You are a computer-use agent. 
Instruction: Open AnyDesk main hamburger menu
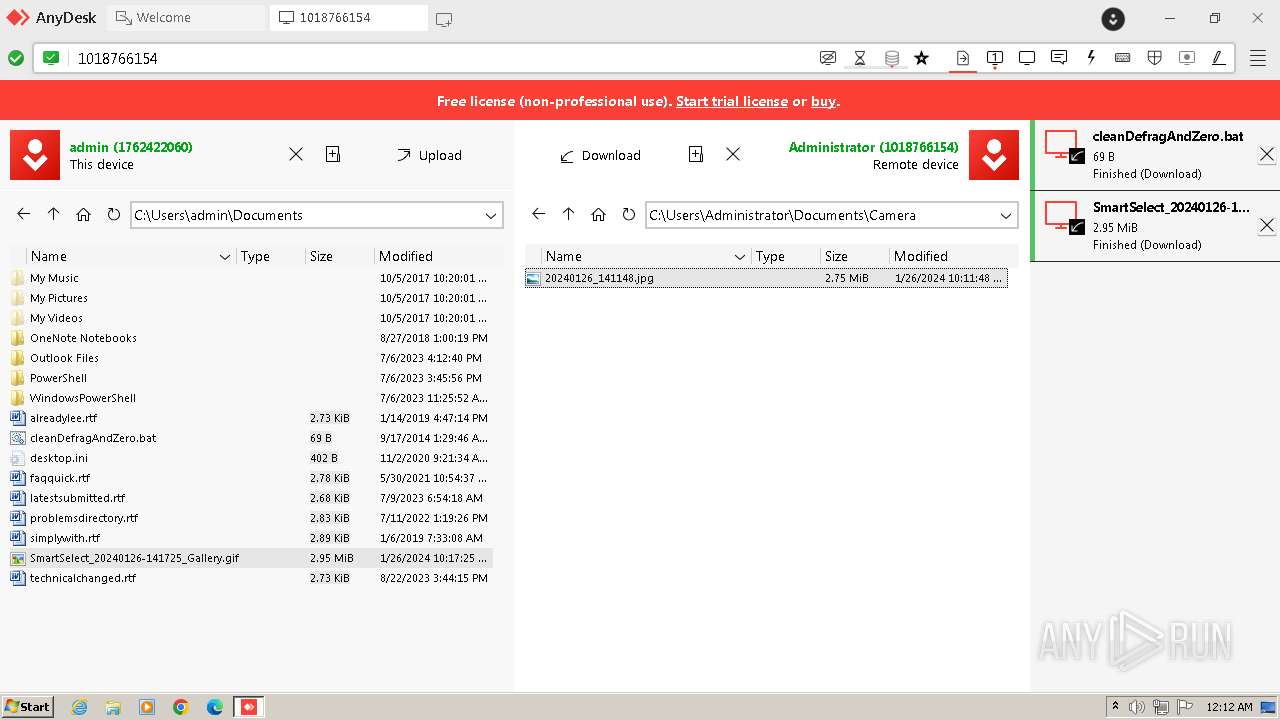click(1258, 58)
